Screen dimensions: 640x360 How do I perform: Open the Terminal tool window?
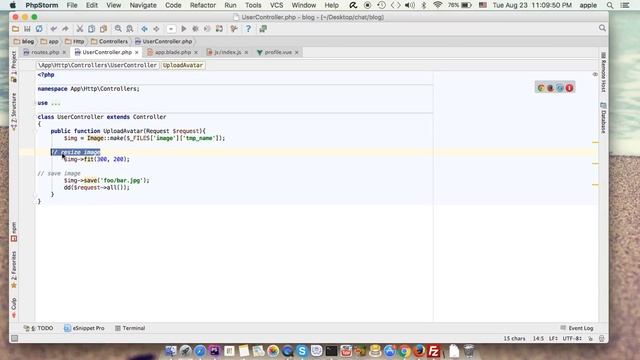[130, 328]
